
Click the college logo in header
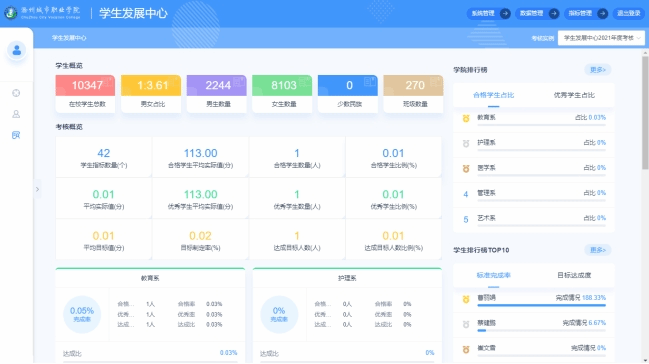pyautogui.click(x=11, y=13)
